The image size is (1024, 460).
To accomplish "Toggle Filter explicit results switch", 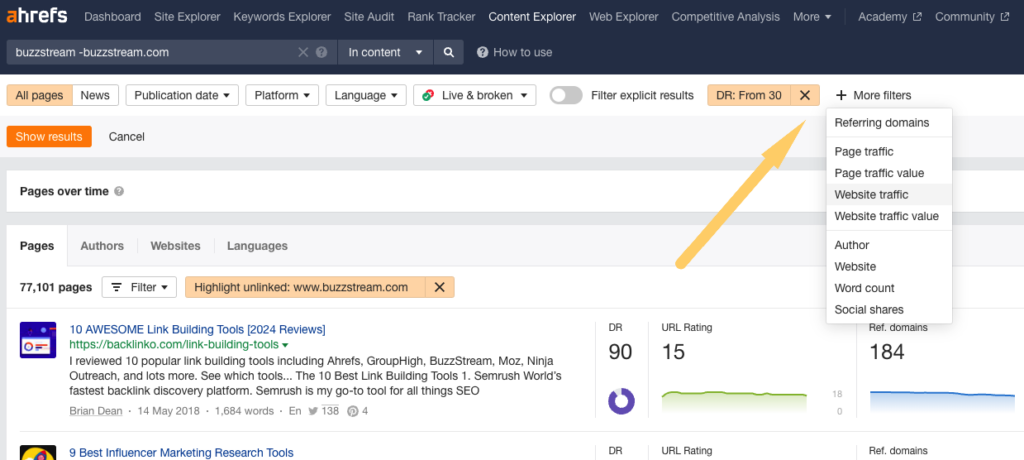I will coord(566,95).
